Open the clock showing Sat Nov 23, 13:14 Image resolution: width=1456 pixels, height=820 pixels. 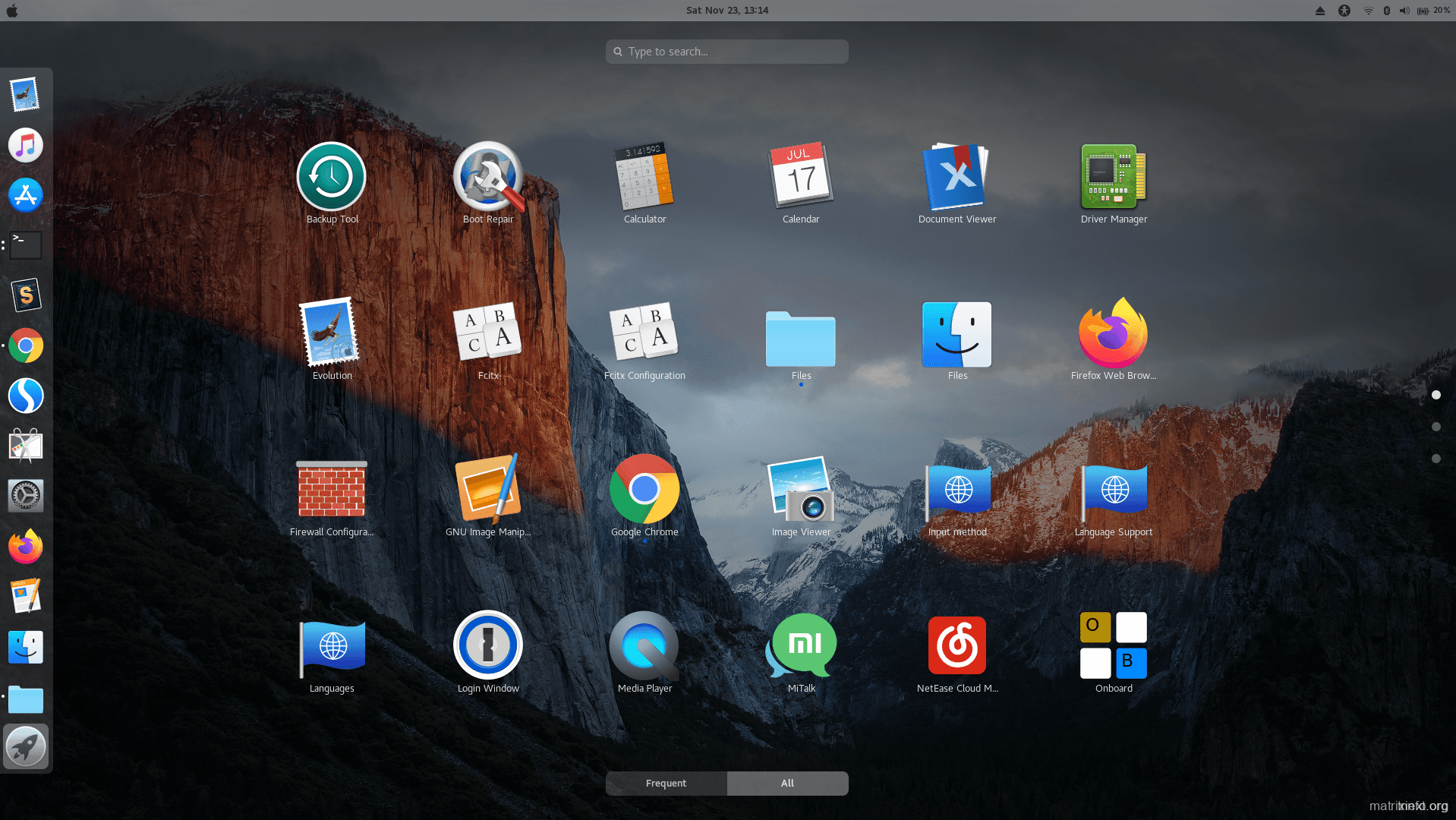pyautogui.click(x=727, y=11)
